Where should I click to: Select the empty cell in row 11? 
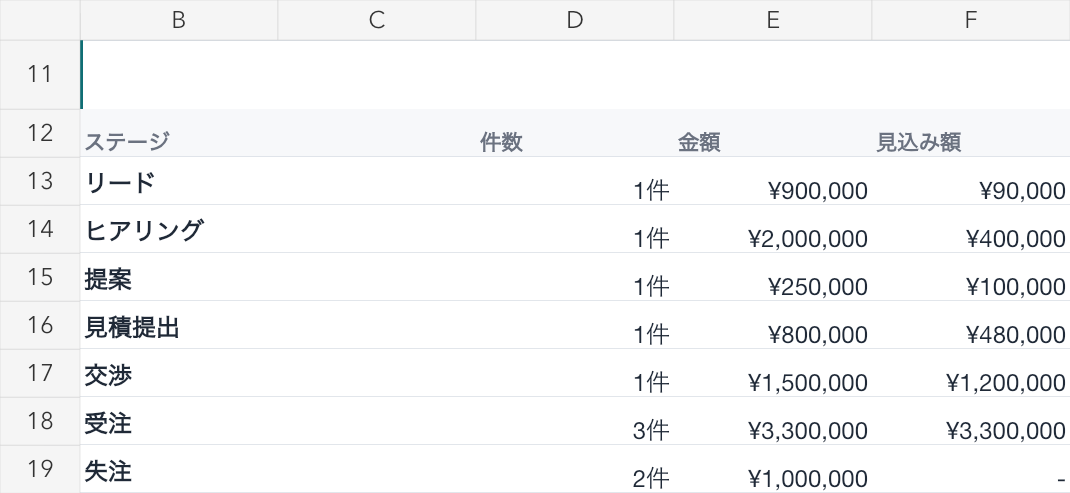(575, 74)
